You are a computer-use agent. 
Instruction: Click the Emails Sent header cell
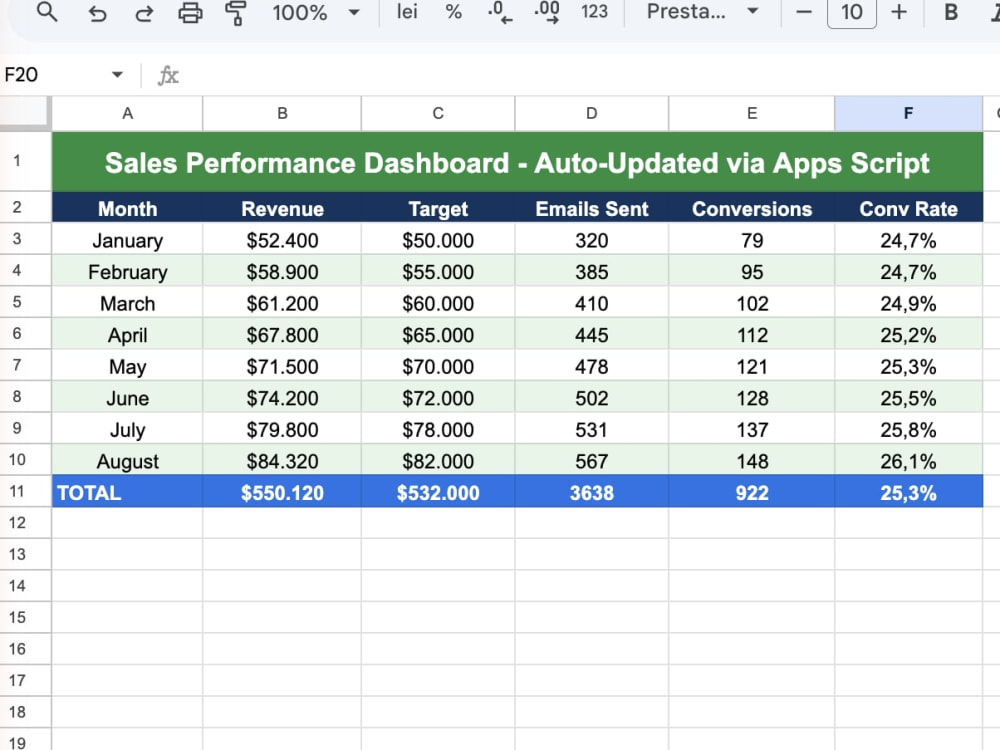point(592,209)
